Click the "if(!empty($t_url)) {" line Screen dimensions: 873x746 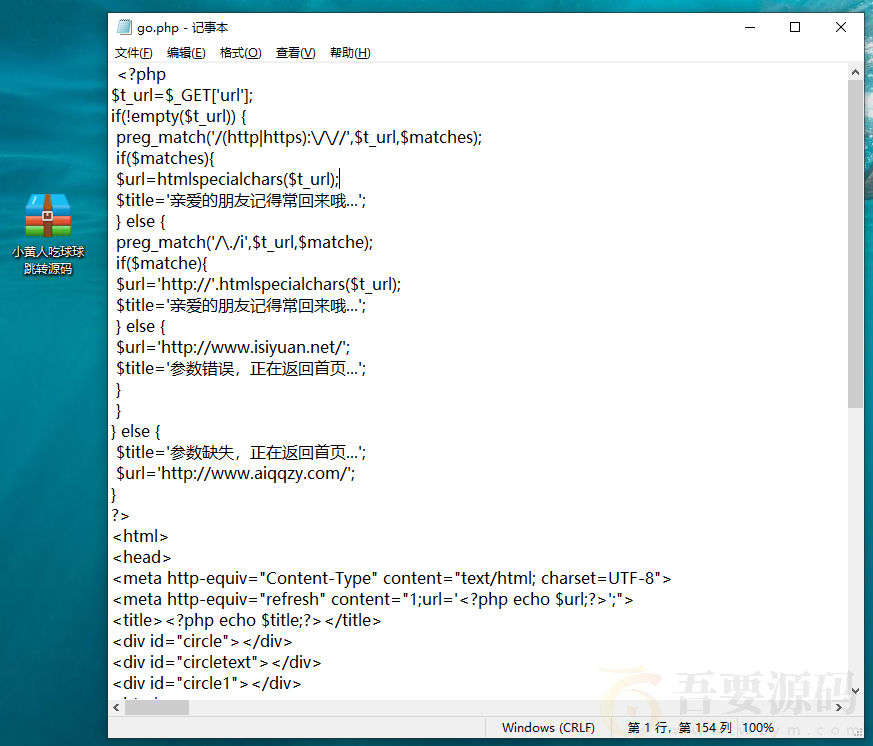(x=179, y=116)
